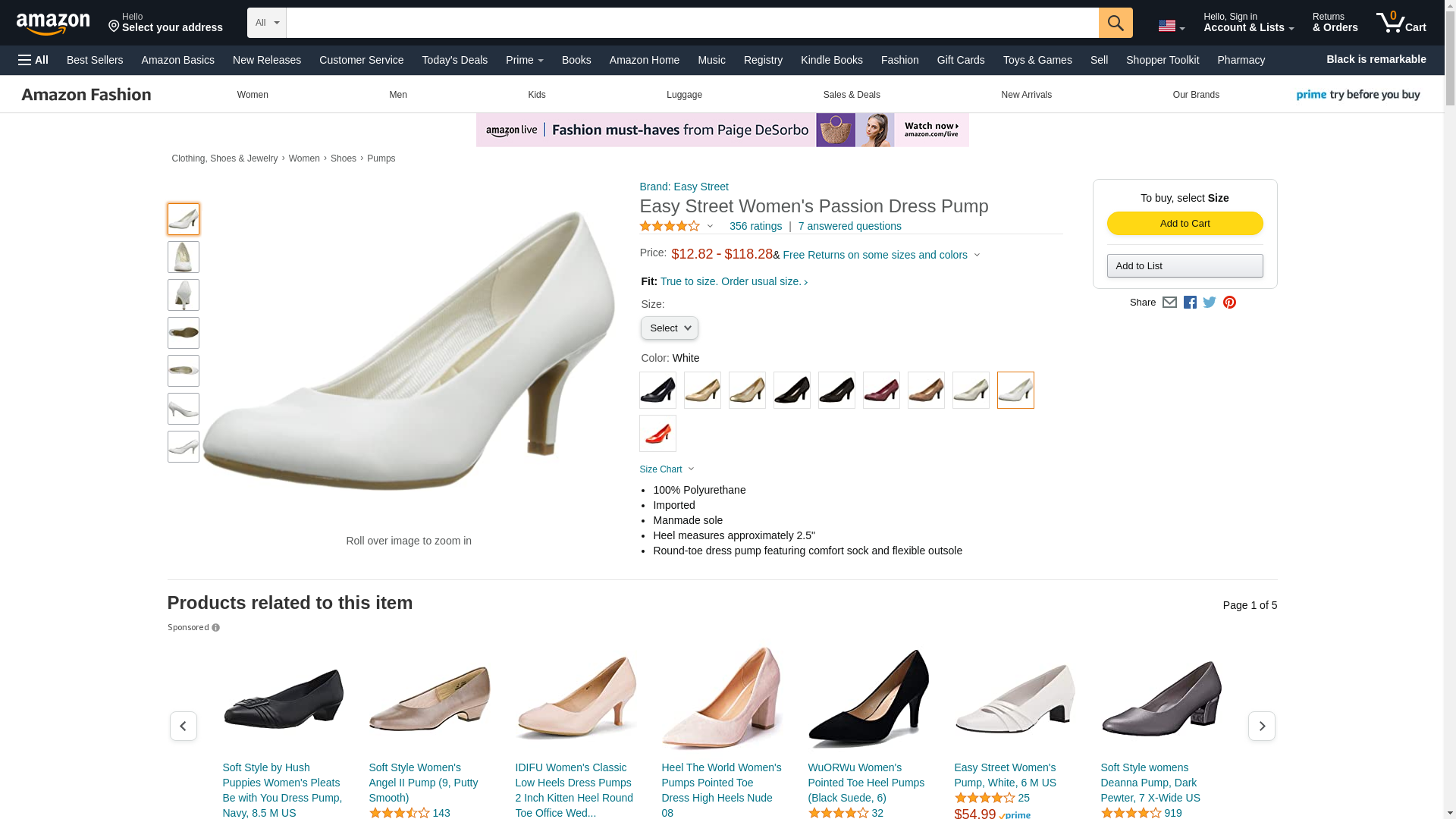Image resolution: width=1456 pixels, height=819 pixels.
Task: Open the shopping cart icon
Action: pyautogui.click(x=1401, y=23)
